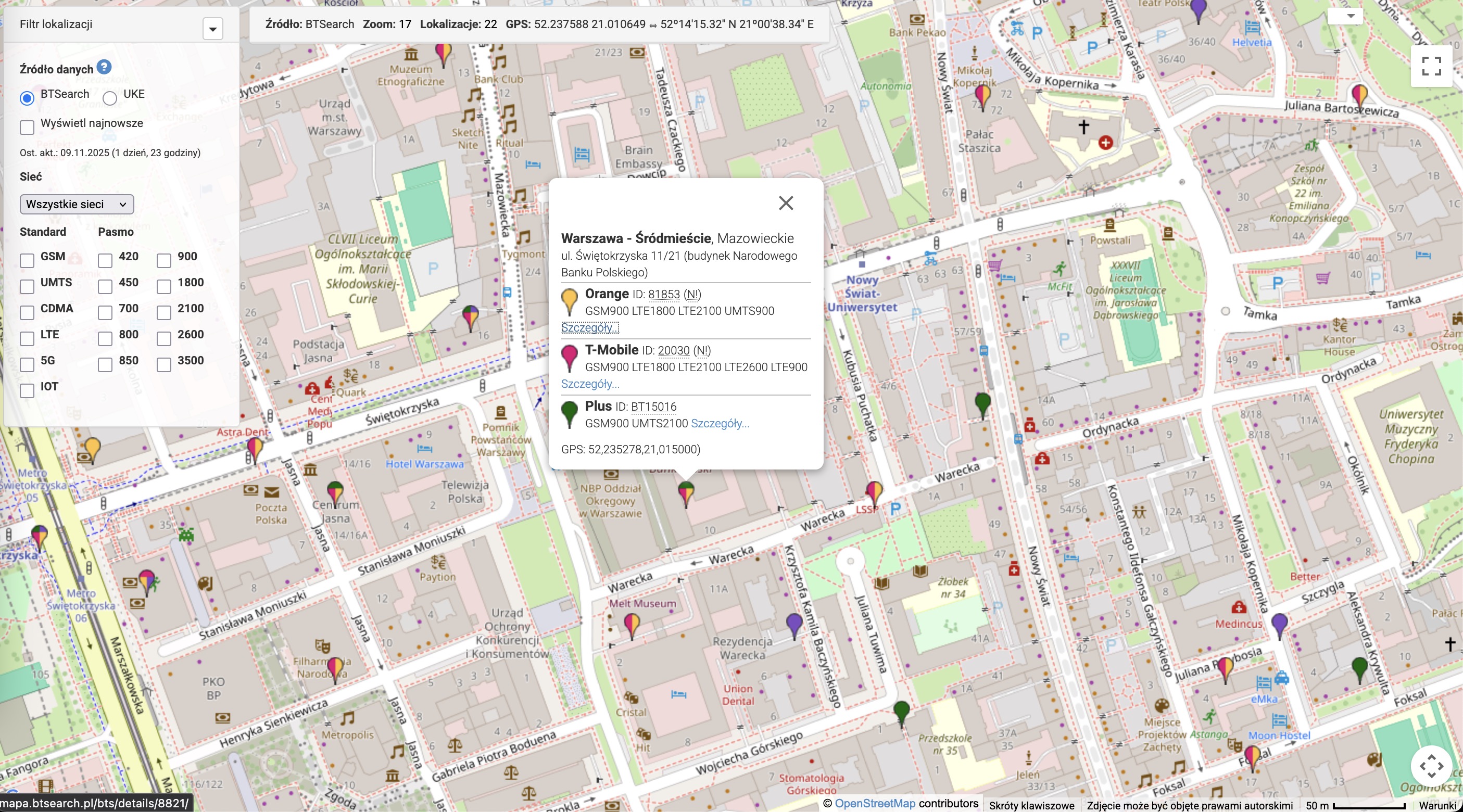Toggle fullscreen map view

(1431, 66)
